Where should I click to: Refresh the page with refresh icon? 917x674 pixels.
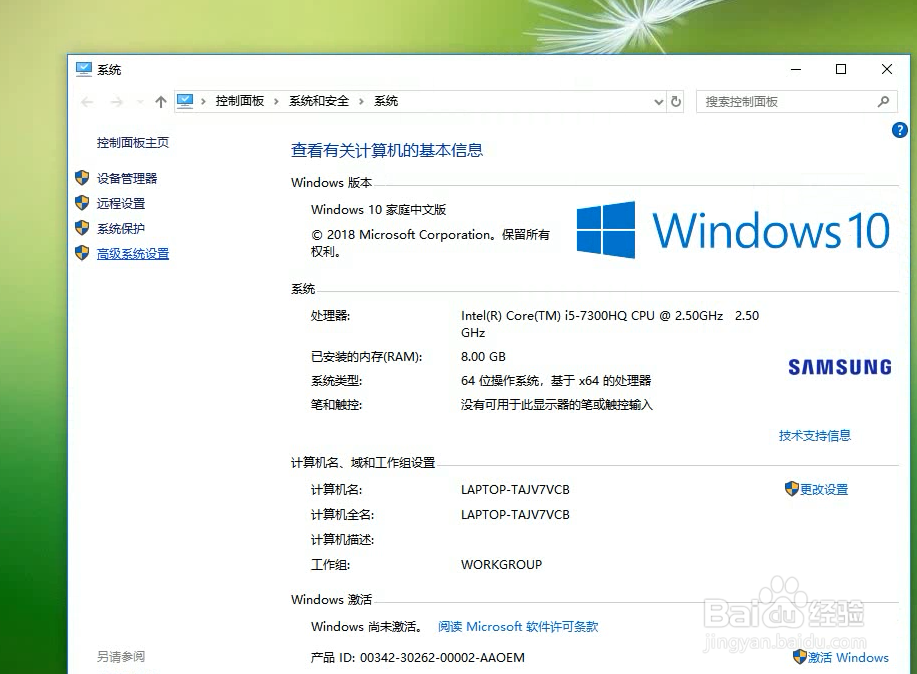click(676, 102)
